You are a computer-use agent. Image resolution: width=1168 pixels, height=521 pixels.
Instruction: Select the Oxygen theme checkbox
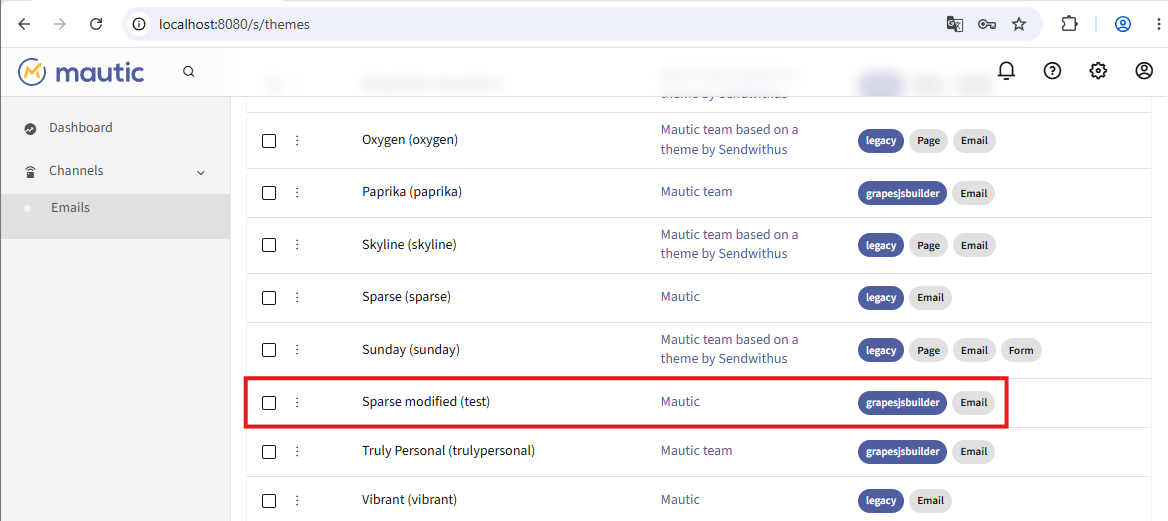(269, 141)
